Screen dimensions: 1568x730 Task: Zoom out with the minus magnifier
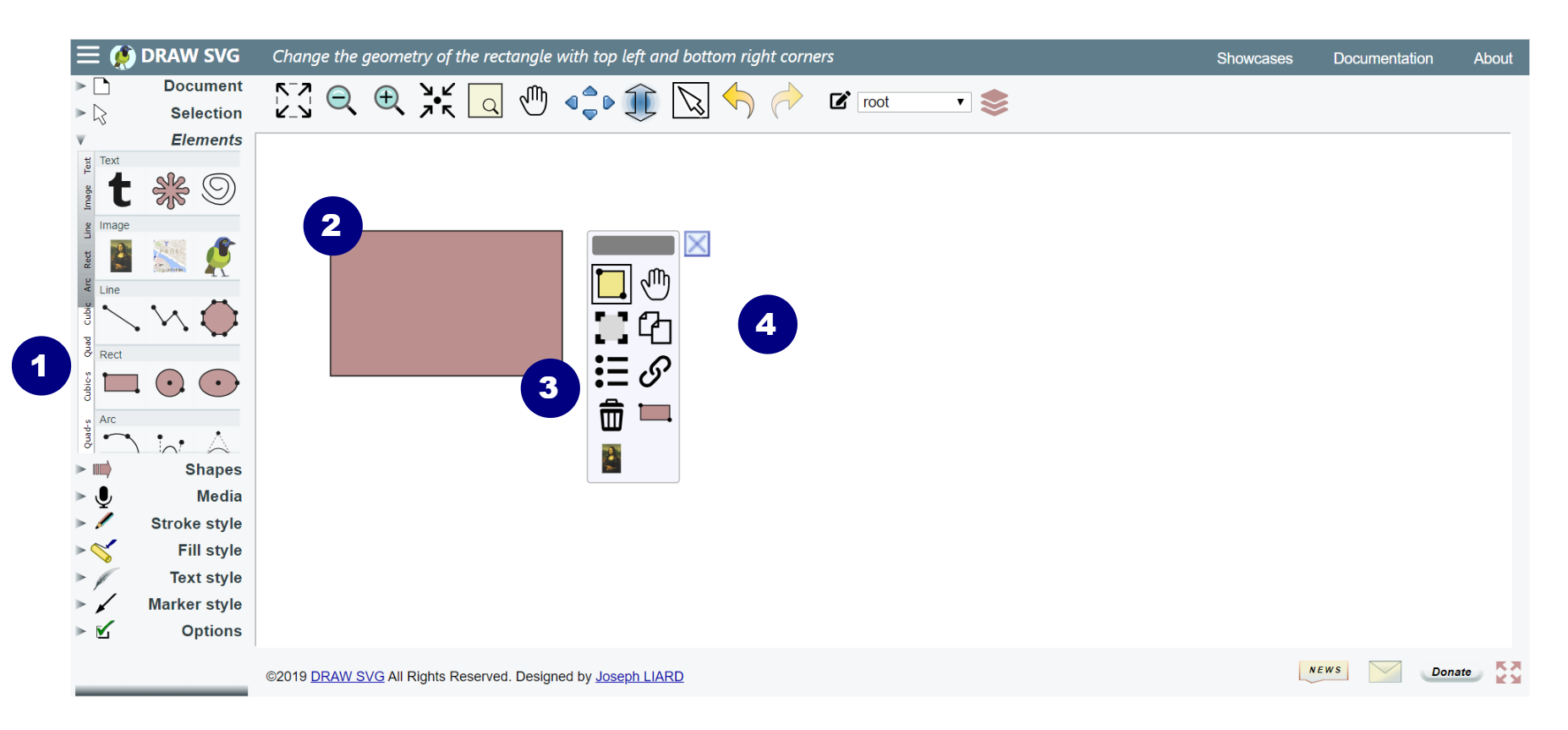pyautogui.click(x=342, y=101)
